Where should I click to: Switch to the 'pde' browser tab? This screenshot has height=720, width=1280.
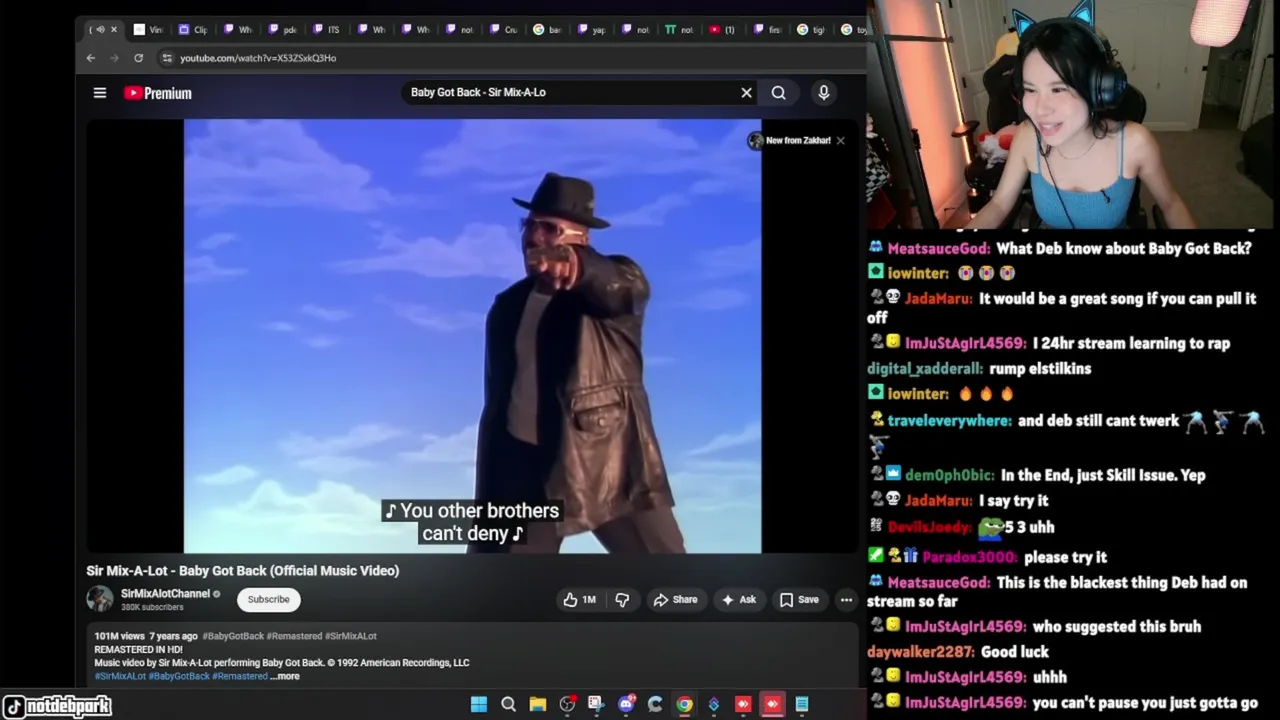[283, 29]
